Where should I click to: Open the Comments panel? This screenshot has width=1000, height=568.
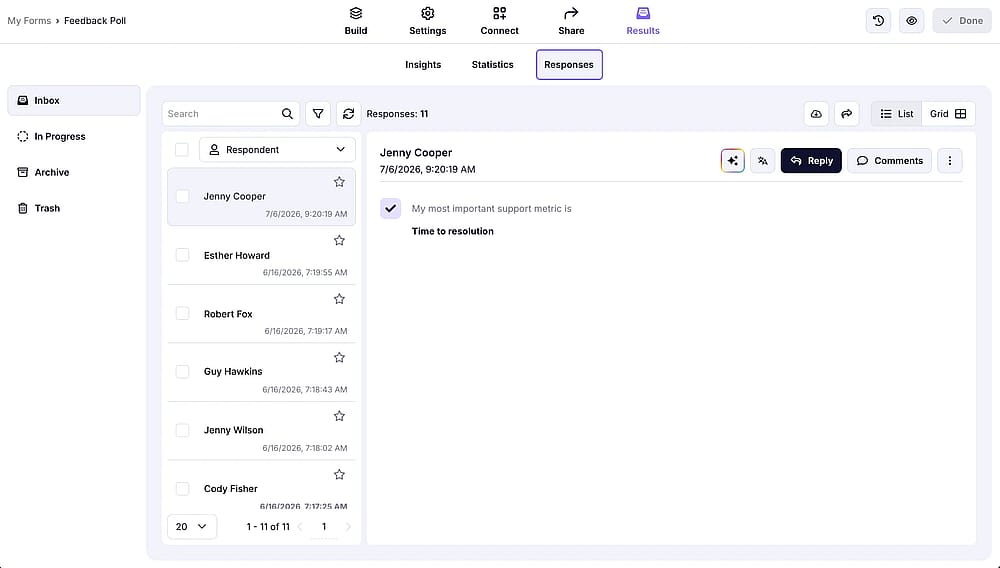pyautogui.click(x=890, y=161)
